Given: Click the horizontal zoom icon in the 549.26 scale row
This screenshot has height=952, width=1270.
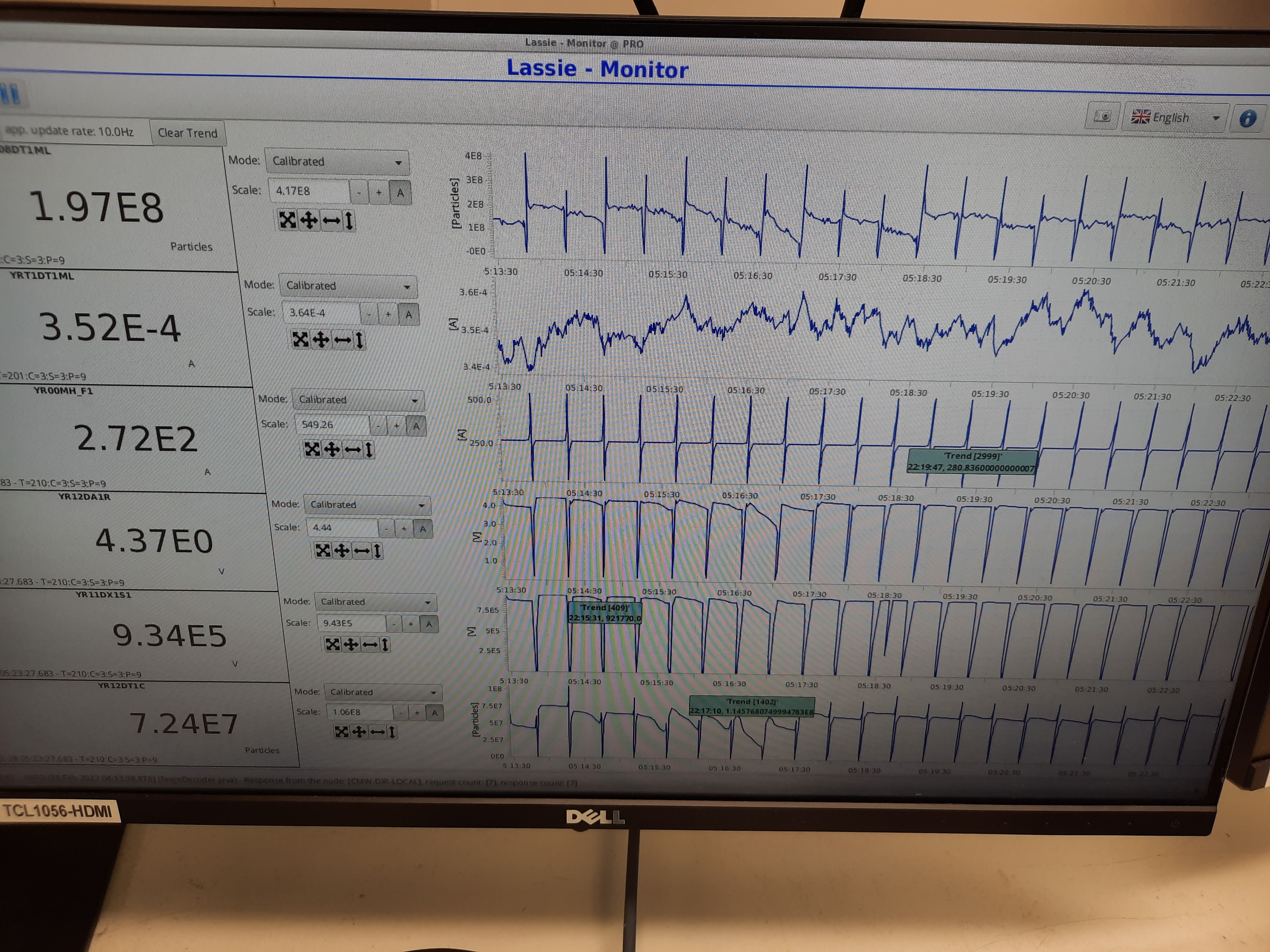Looking at the screenshot, I should pyautogui.click(x=352, y=449).
